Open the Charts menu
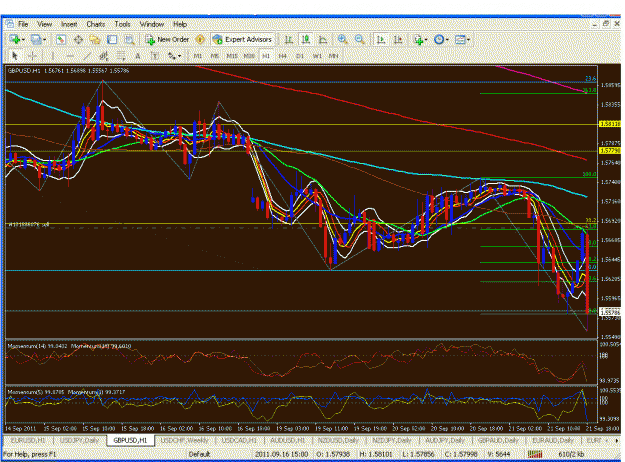The width and height of the screenshot is (625, 462). tap(96, 24)
